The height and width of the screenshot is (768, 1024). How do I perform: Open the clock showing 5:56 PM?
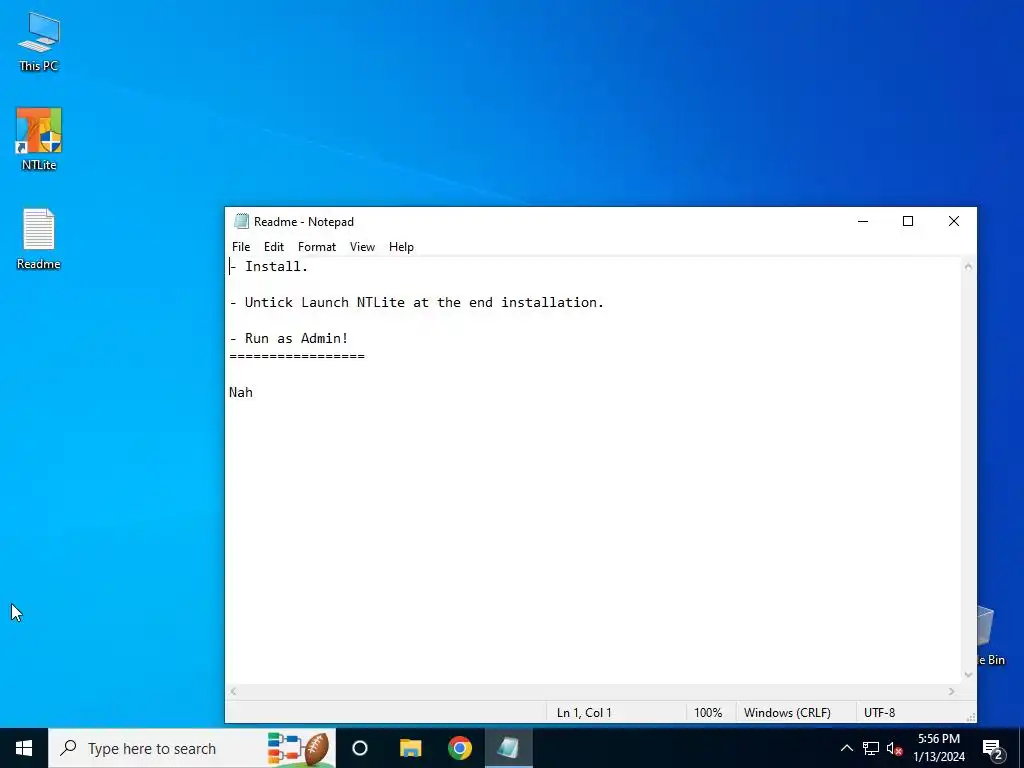point(938,748)
